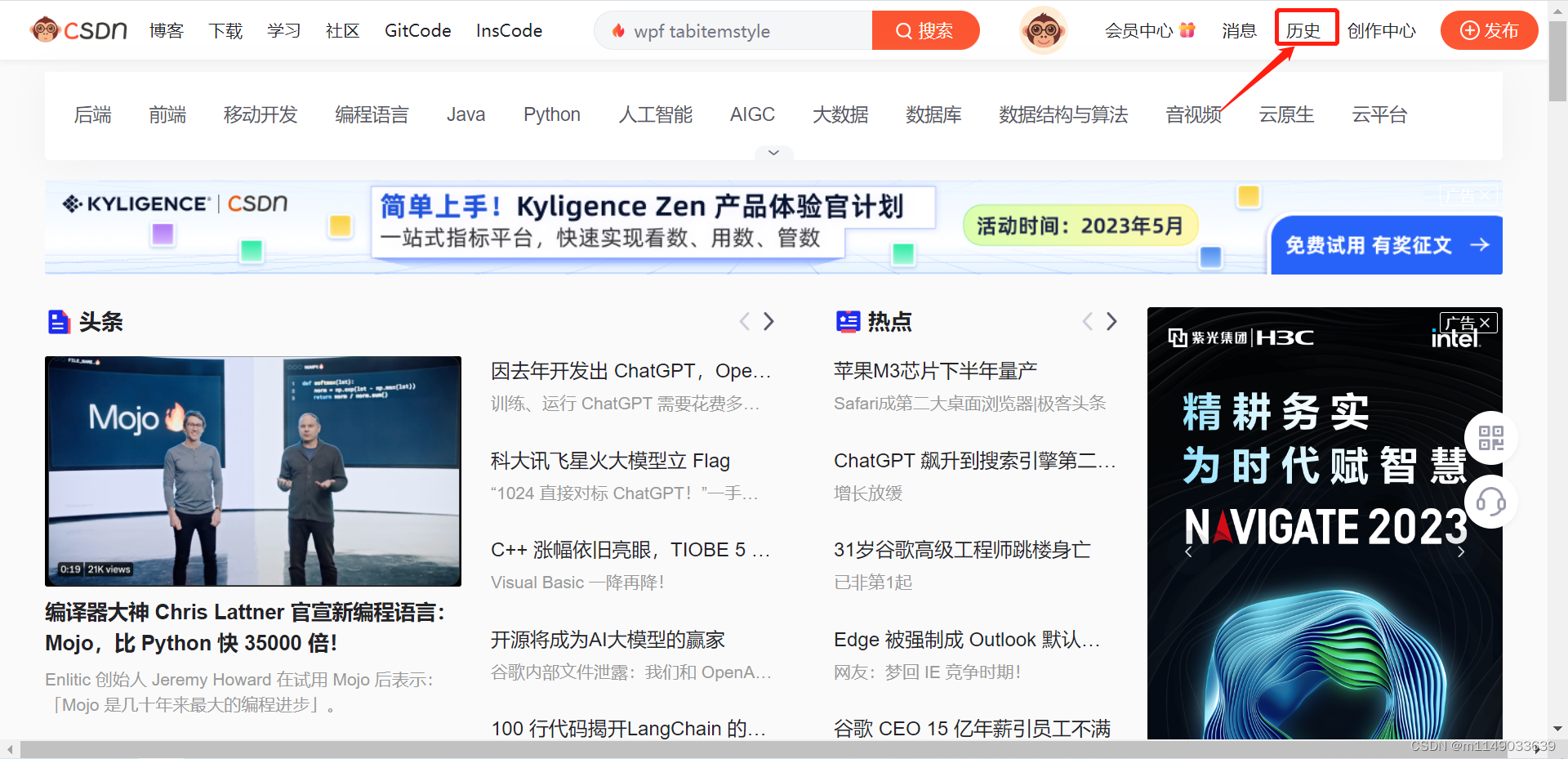
Task: Open GitCode in top navigation
Action: click(x=418, y=30)
